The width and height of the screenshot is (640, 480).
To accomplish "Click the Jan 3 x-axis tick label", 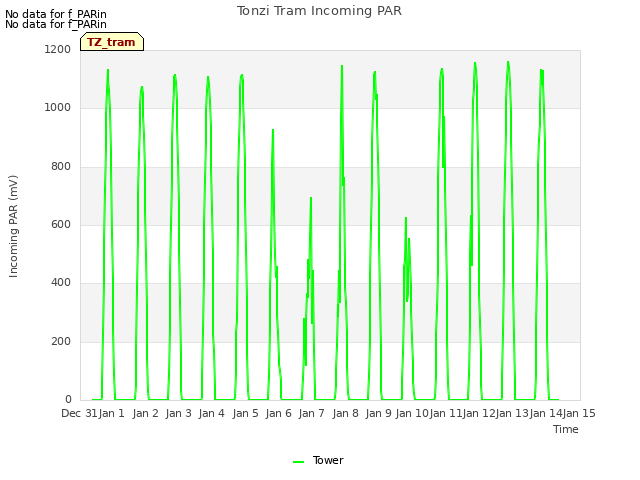I will click(x=178, y=413).
